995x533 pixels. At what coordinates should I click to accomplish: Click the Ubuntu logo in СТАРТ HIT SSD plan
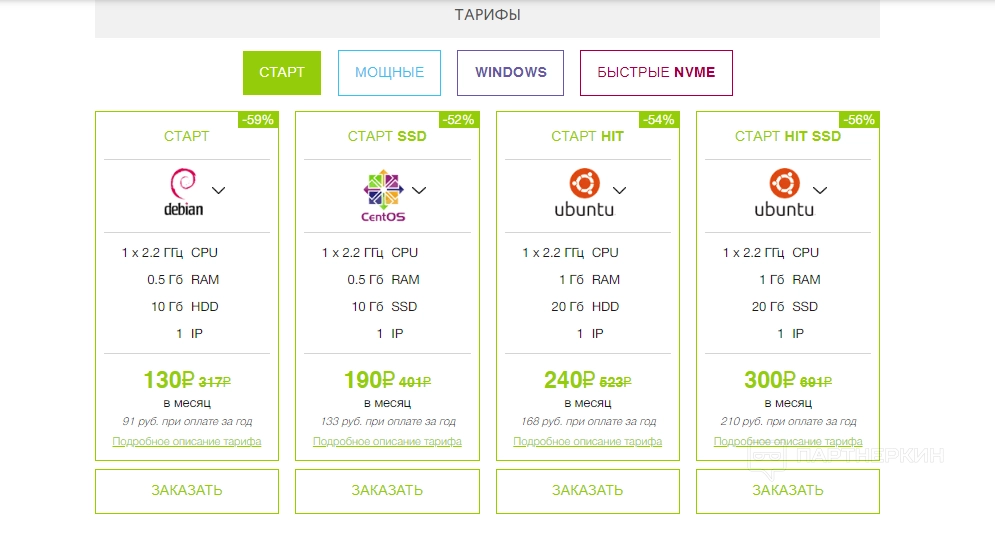pos(784,193)
